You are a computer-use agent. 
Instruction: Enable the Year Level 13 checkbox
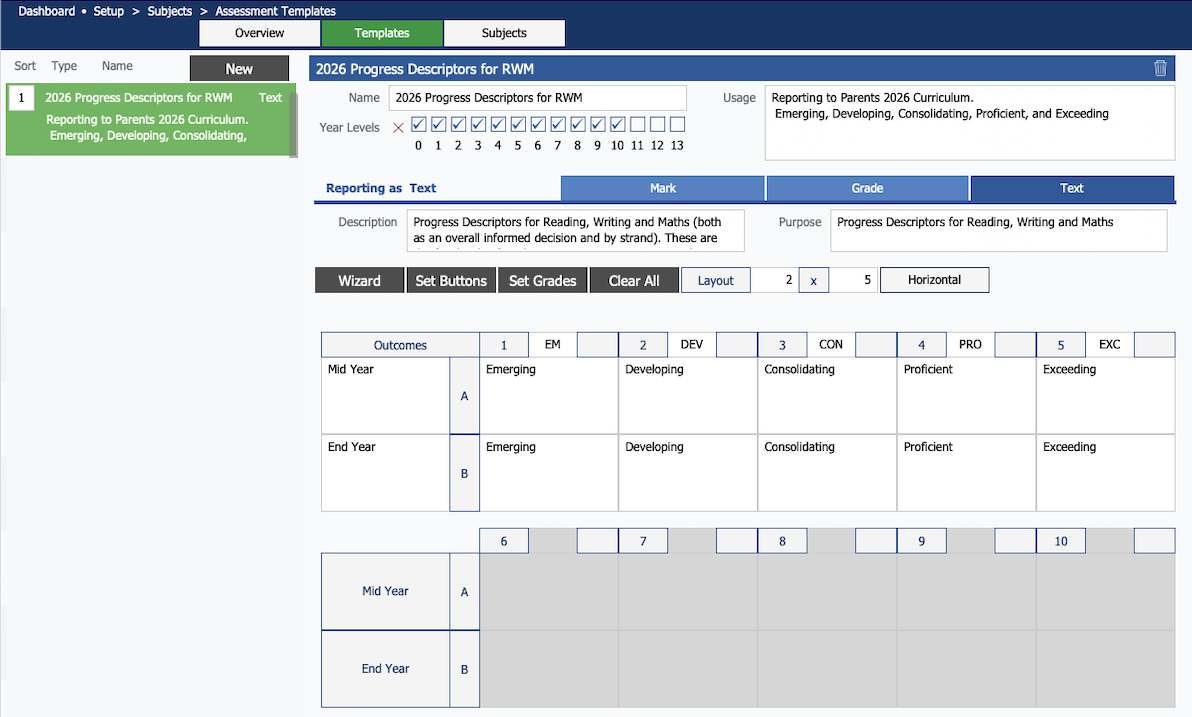click(x=677, y=125)
